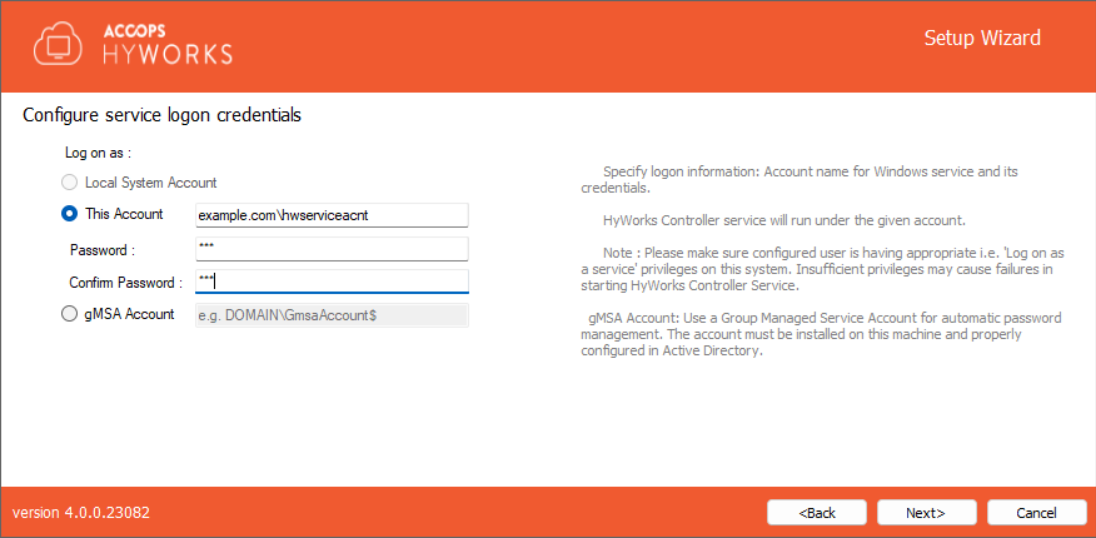Click into the Confirm Password field
The image size is (1096, 538).
tap(332, 281)
